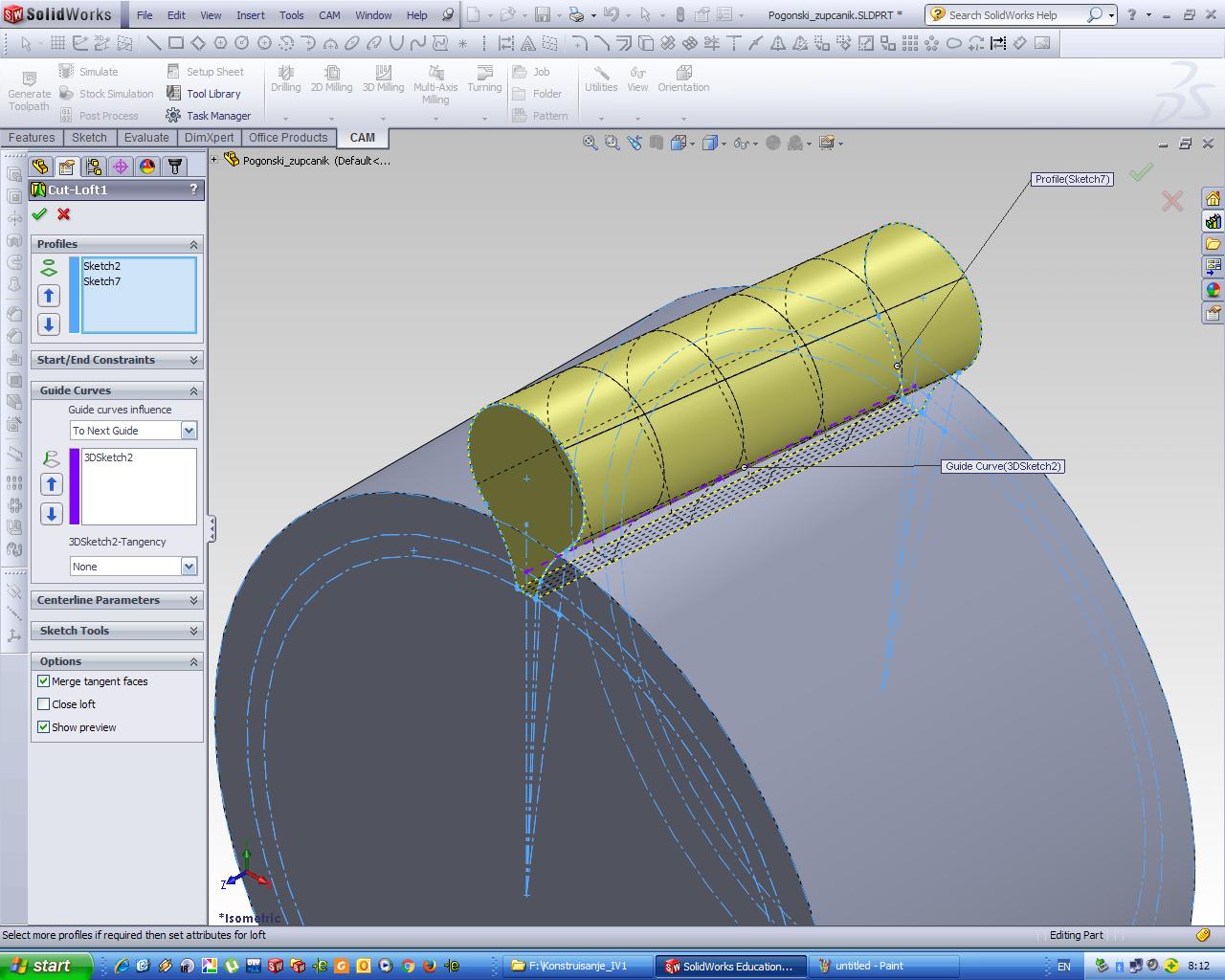Switch to untitled - Paint taskbar window
This screenshot has height=980, width=1225.
coord(885,966)
